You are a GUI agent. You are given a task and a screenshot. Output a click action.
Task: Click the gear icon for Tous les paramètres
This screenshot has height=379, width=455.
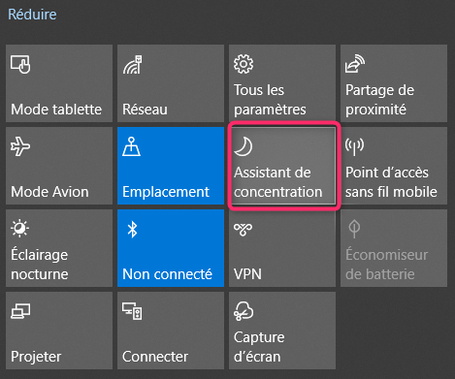(x=243, y=64)
